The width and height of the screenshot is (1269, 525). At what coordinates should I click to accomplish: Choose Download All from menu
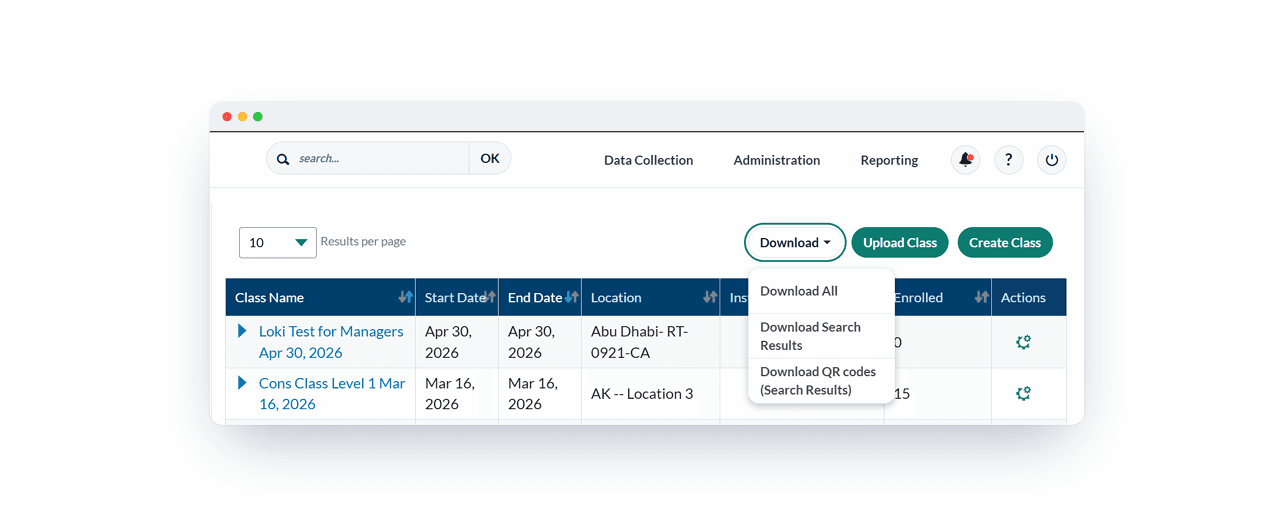[x=820, y=291]
